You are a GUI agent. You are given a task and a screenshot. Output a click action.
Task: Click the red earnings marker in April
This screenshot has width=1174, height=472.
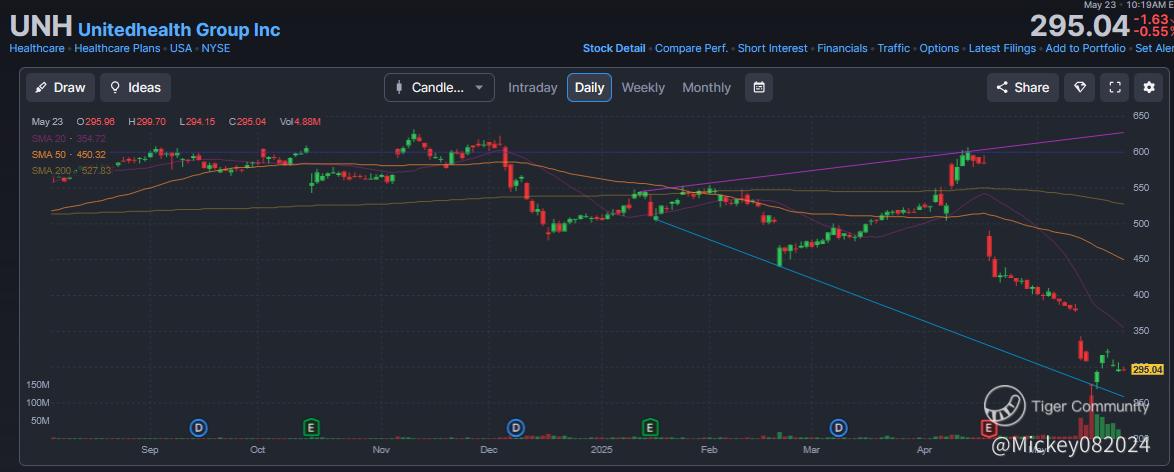[988, 428]
